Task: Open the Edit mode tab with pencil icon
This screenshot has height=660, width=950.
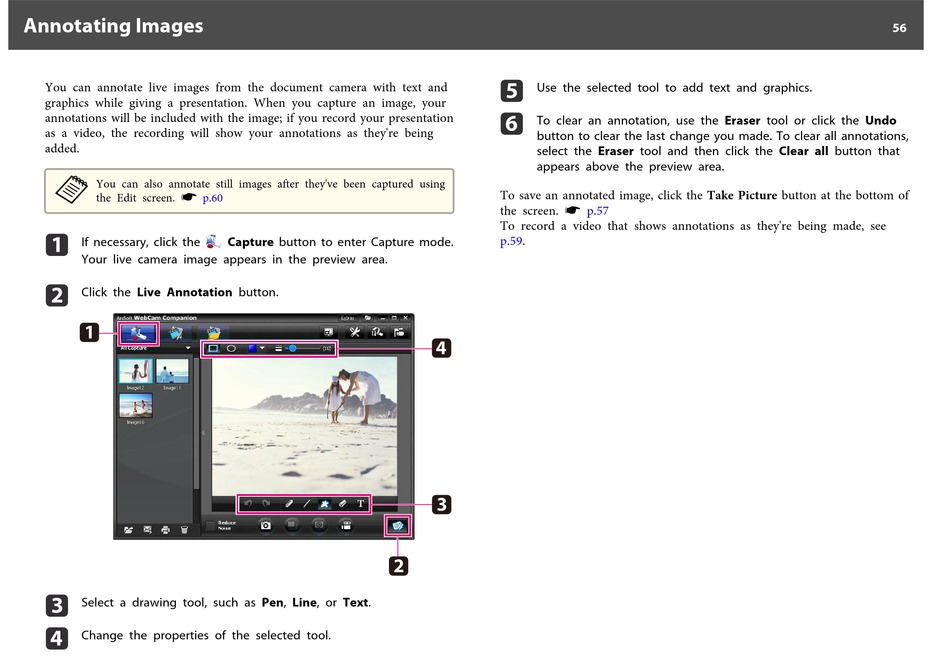Action: tap(176, 333)
